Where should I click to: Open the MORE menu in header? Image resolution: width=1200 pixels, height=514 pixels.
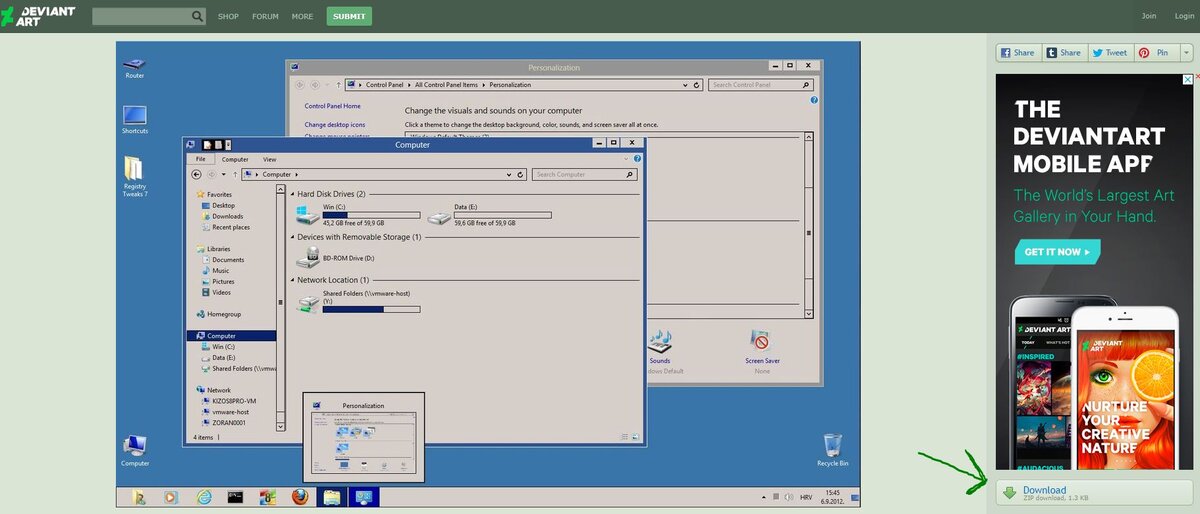[302, 16]
